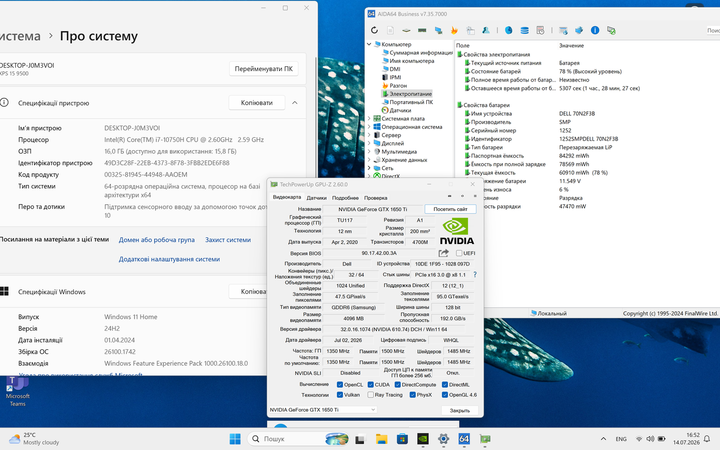The image size is (720, 450).
Task: Expand the Мультимедиа tree node
Action: 369,152
